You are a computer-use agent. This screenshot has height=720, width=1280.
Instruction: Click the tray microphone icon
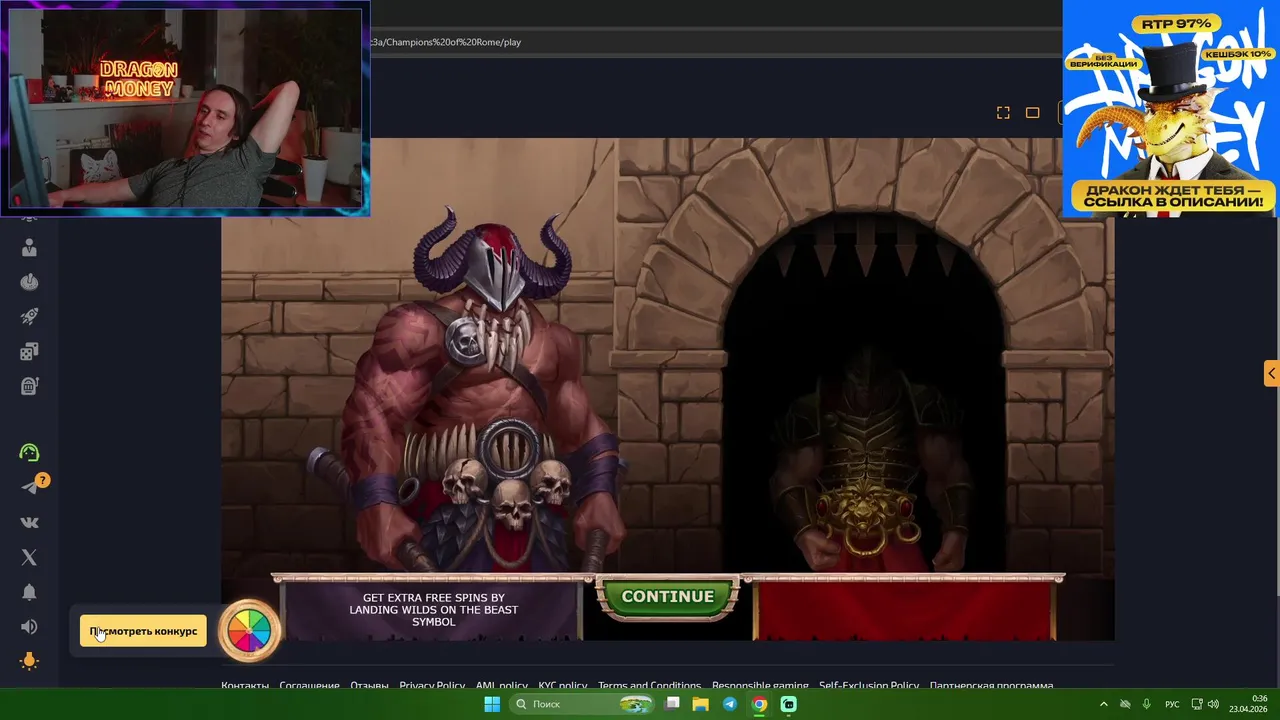[x=1146, y=704]
